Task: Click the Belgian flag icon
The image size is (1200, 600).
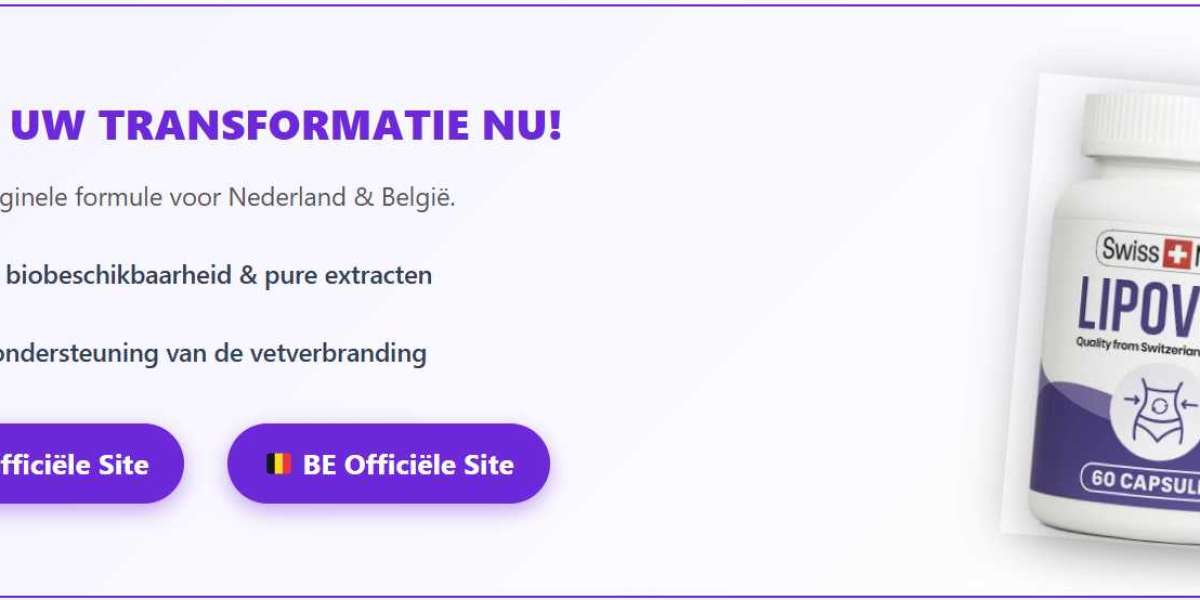Action: click(277, 464)
